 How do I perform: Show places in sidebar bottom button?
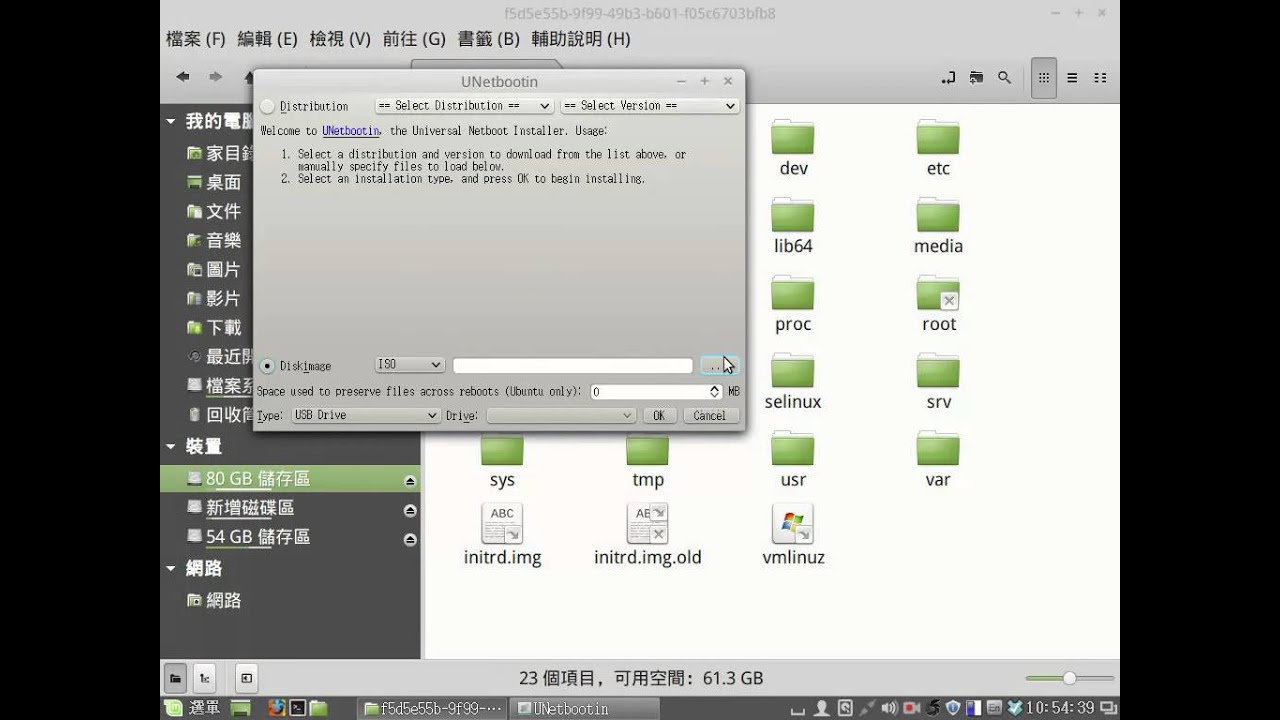click(x=175, y=678)
